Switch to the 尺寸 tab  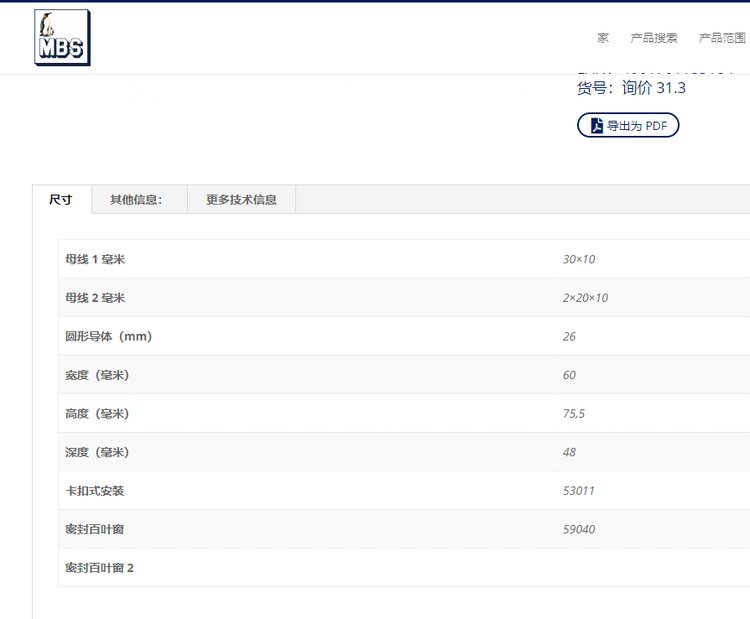click(61, 200)
